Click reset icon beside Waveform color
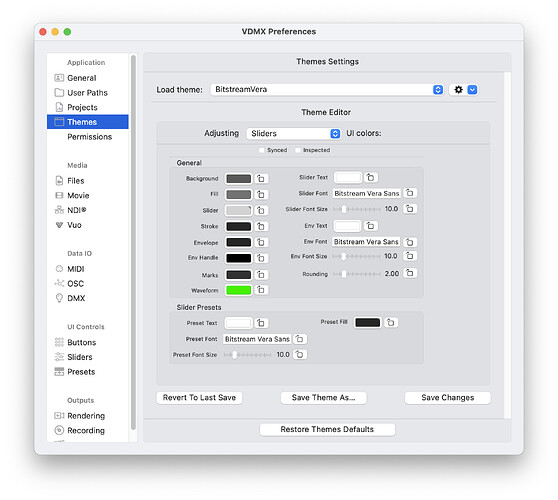Viewport: 558px width, 500px height. [x=261, y=290]
